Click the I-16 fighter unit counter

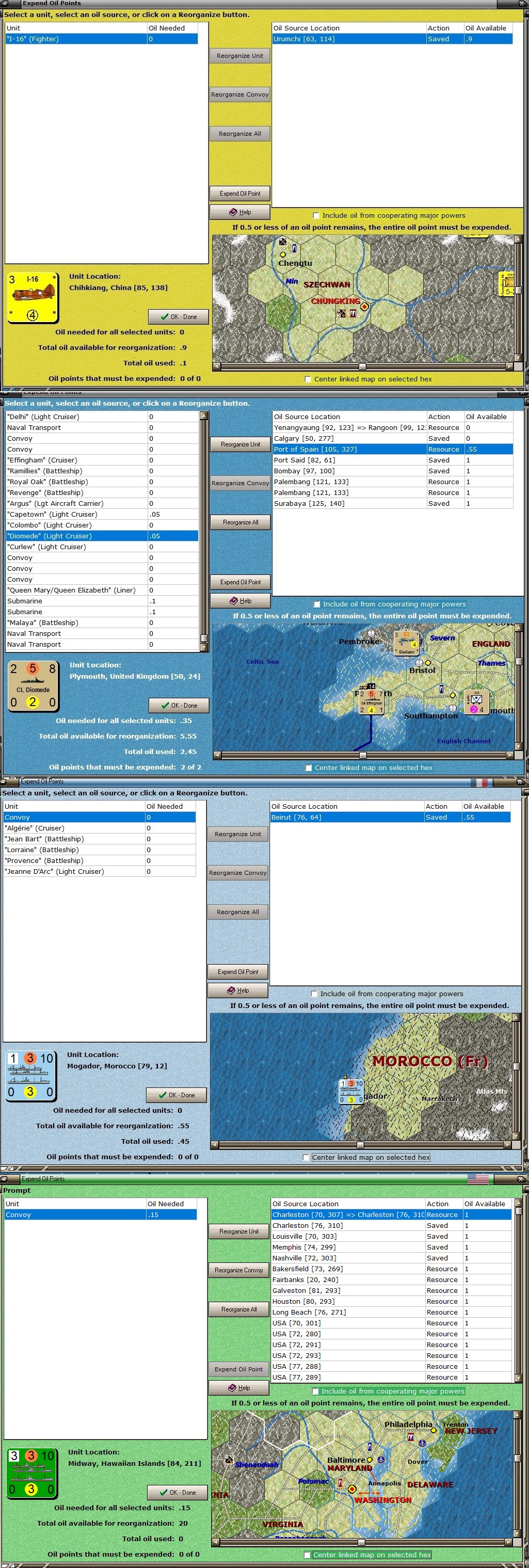pyautogui.click(x=33, y=297)
